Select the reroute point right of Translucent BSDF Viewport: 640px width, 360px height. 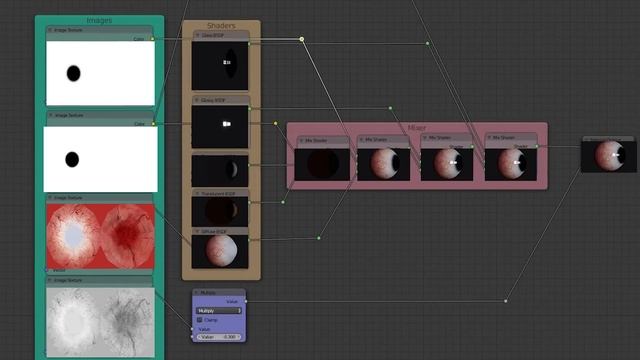click(283, 202)
